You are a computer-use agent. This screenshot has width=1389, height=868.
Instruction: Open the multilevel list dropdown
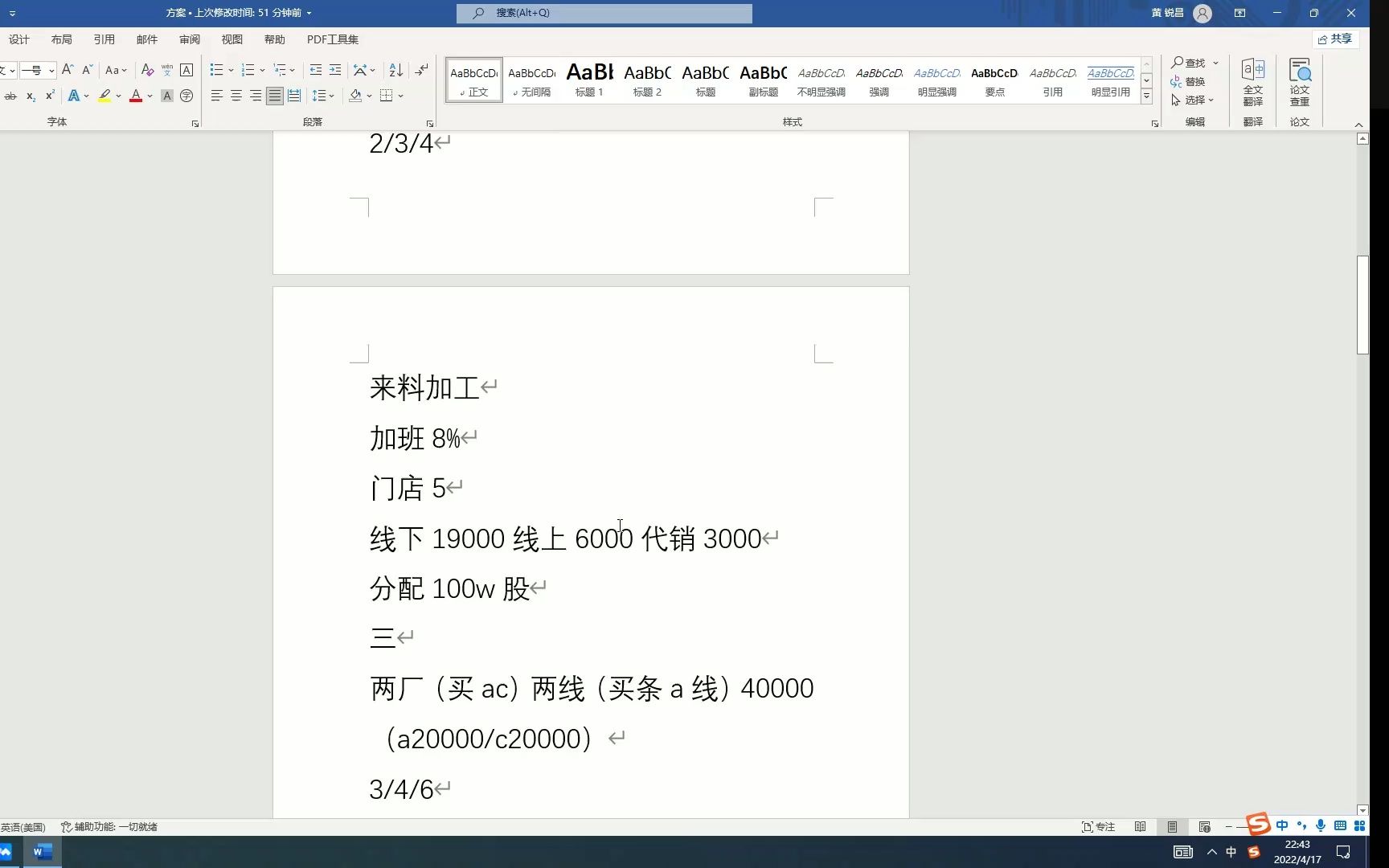[285, 70]
